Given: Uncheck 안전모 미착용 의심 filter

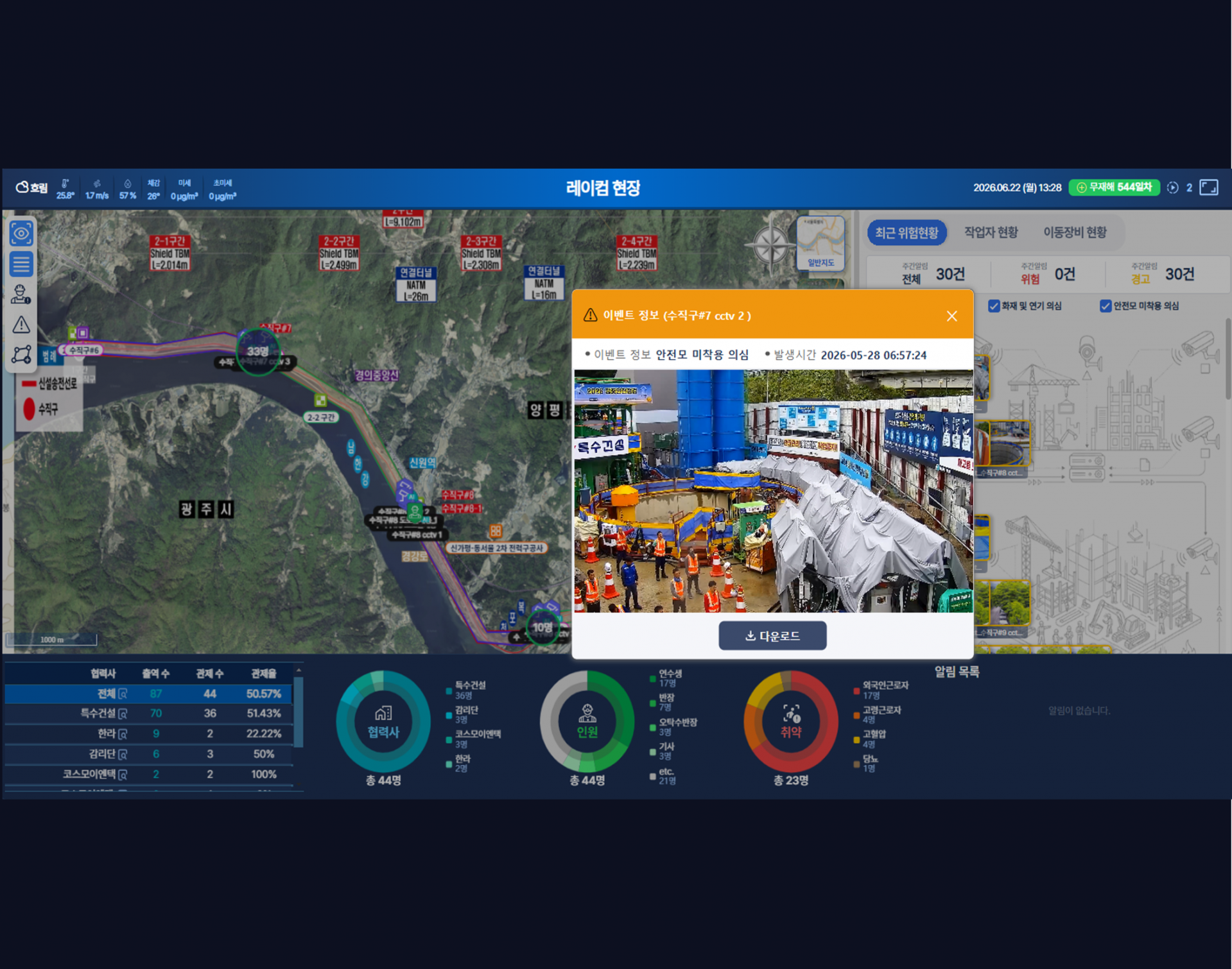Looking at the screenshot, I should [1106, 306].
